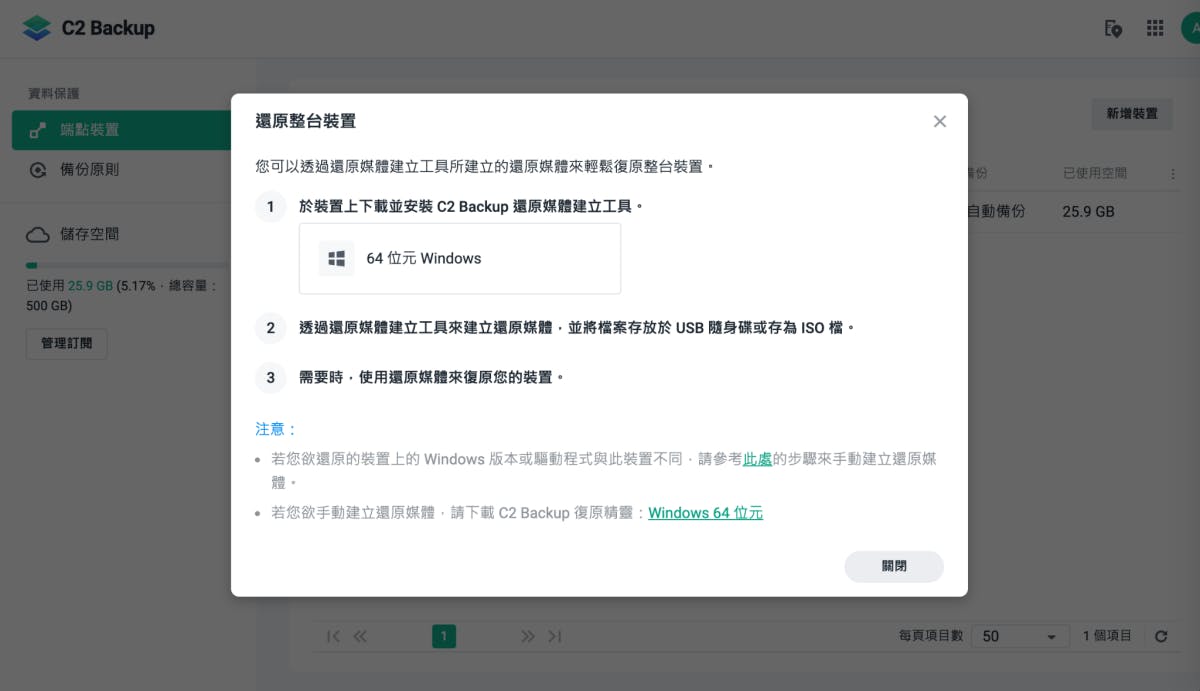Click the 關閉 button
The width and height of the screenshot is (1200, 691).
[894, 566]
